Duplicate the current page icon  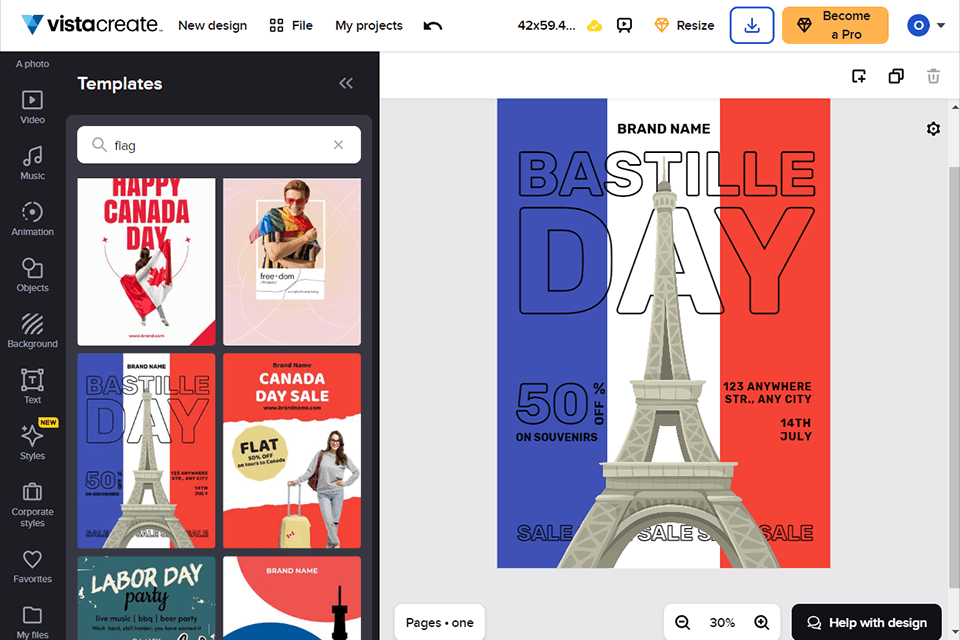coord(896,76)
